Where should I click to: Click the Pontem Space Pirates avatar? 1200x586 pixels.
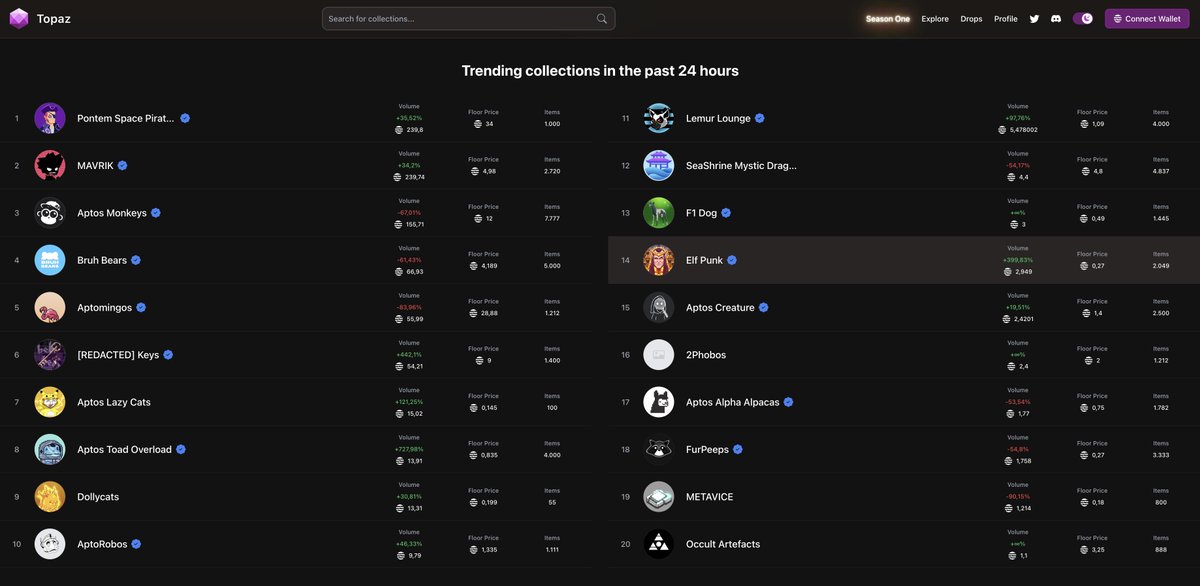[50, 118]
